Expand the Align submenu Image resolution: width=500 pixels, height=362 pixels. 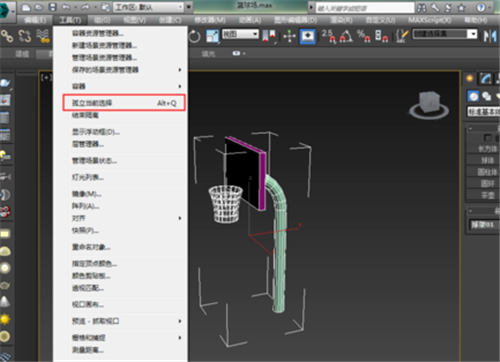pyautogui.click(x=180, y=218)
